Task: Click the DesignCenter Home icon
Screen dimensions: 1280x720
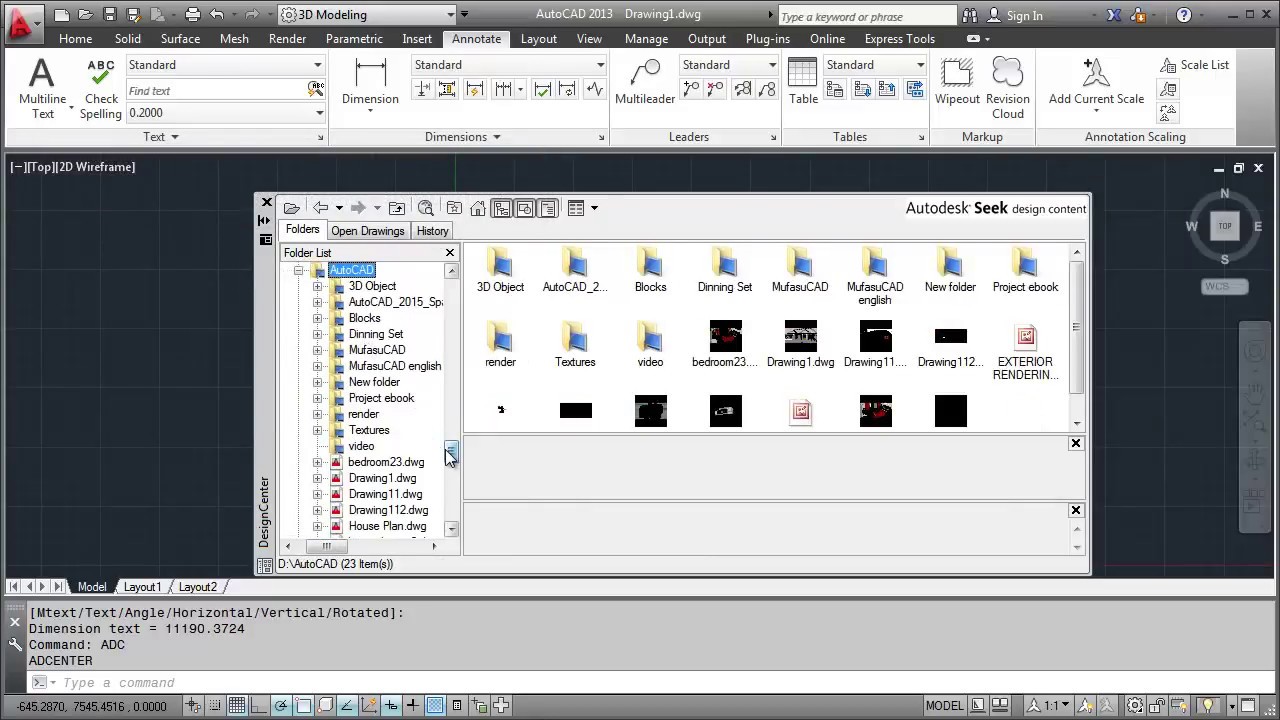Action: tap(478, 208)
